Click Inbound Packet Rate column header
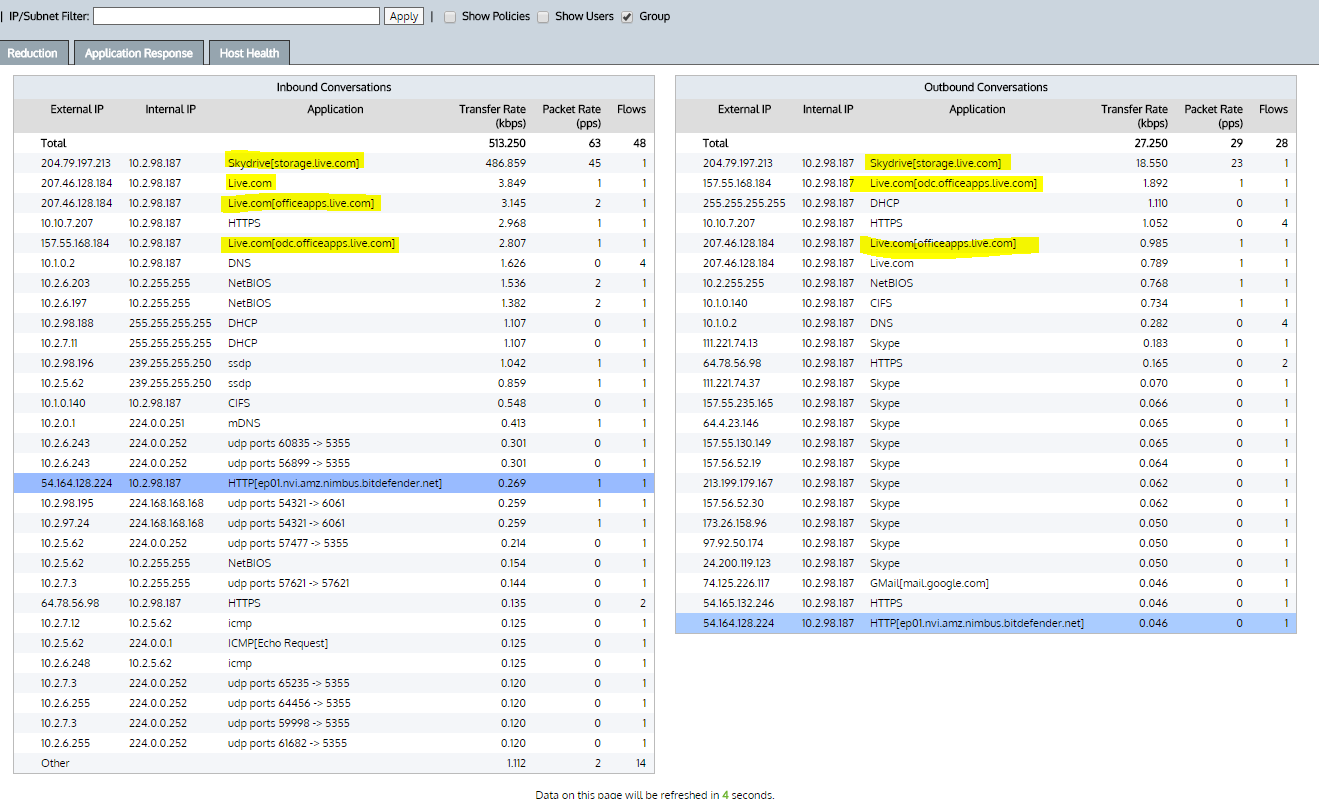The height and width of the screenshot is (799, 1319). pyautogui.click(x=571, y=116)
